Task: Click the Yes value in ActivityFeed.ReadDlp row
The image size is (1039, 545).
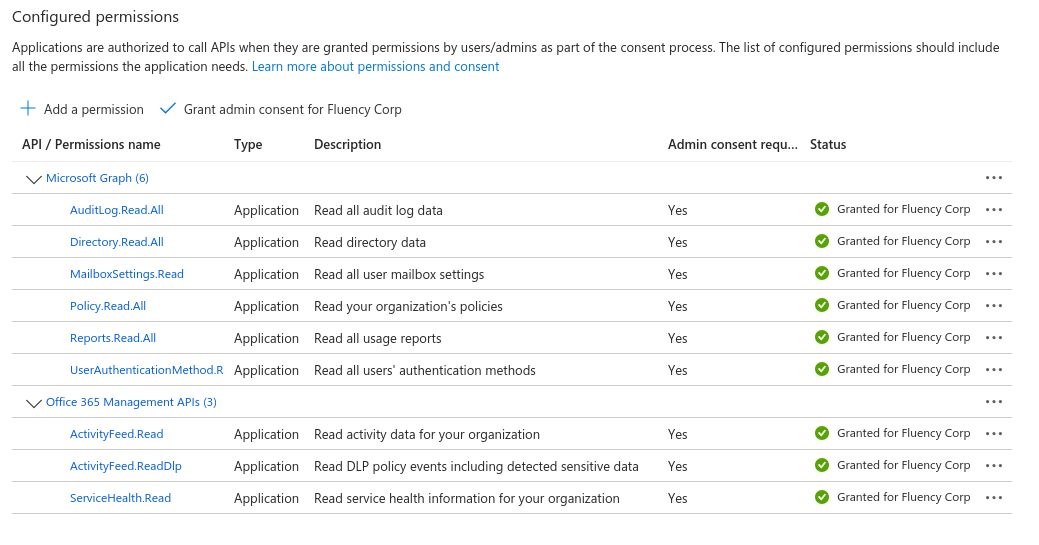Action: [677, 466]
